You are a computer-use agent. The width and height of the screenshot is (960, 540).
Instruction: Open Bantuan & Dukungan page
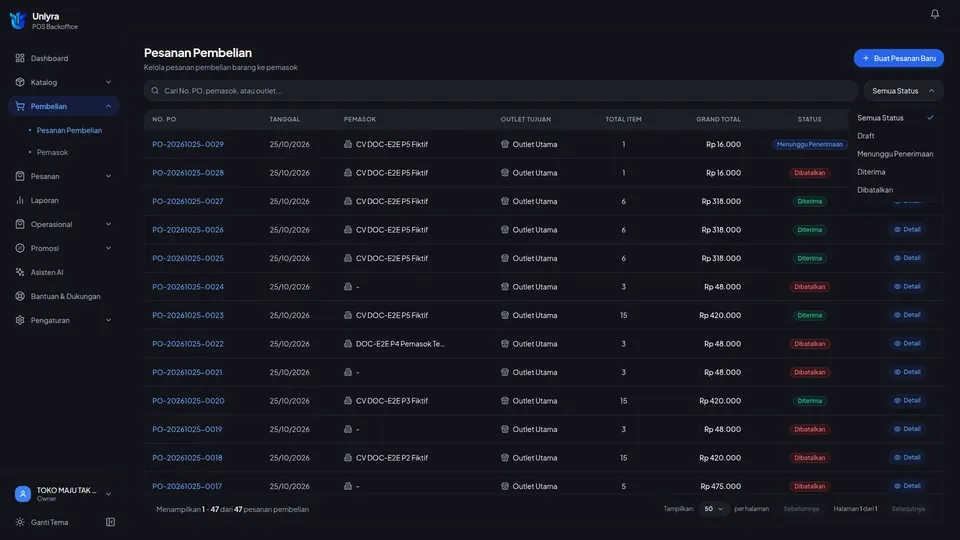pos(66,296)
